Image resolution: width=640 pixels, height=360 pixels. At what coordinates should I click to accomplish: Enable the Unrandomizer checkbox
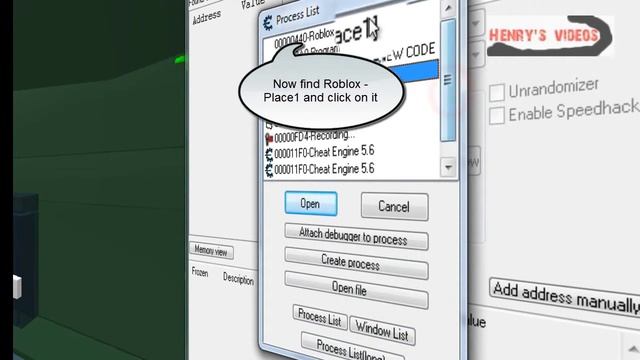click(x=497, y=92)
